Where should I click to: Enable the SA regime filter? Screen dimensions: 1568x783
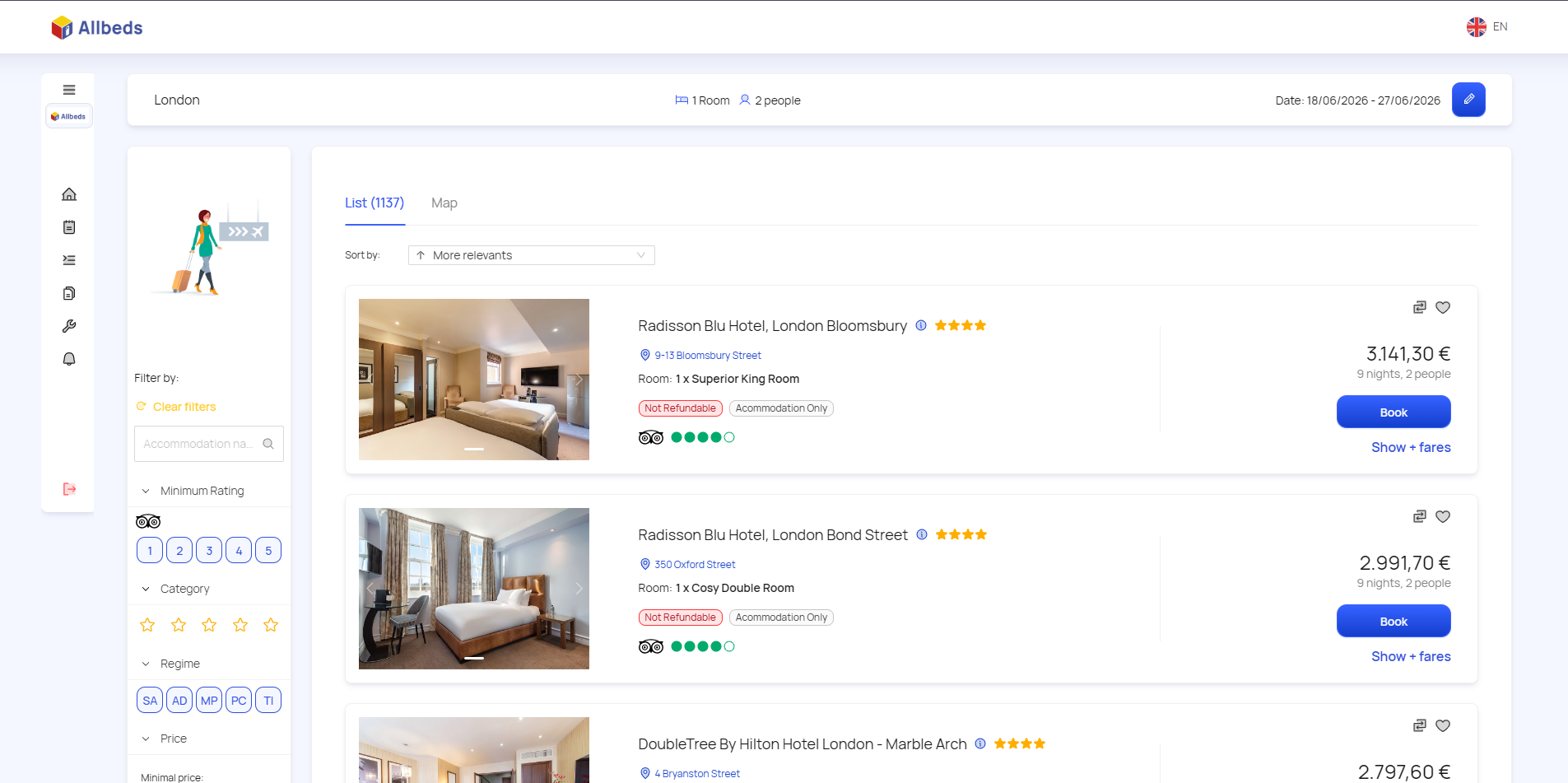tap(149, 700)
